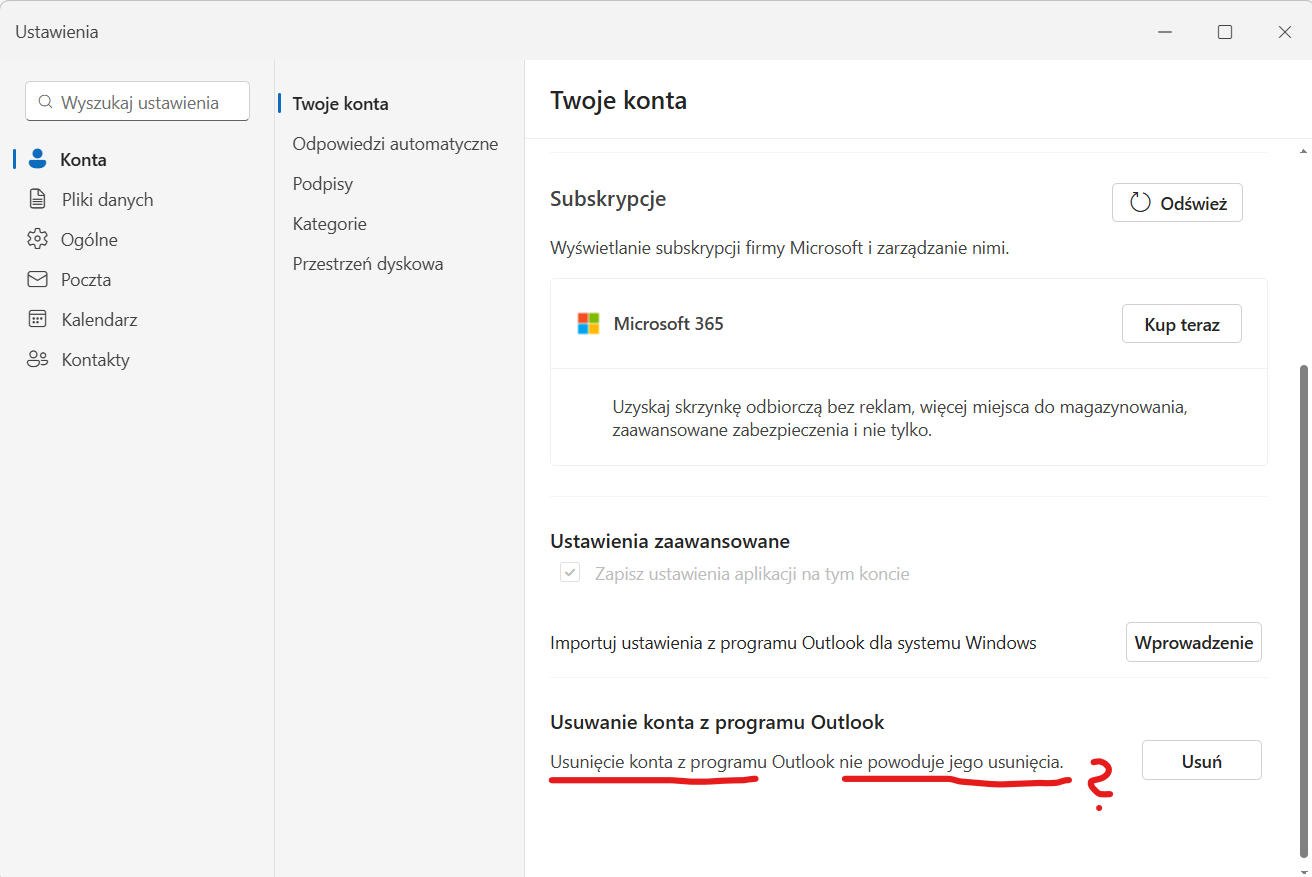This screenshot has width=1312, height=877.
Task: Go to Podpisy settings
Action: pyautogui.click(x=323, y=184)
